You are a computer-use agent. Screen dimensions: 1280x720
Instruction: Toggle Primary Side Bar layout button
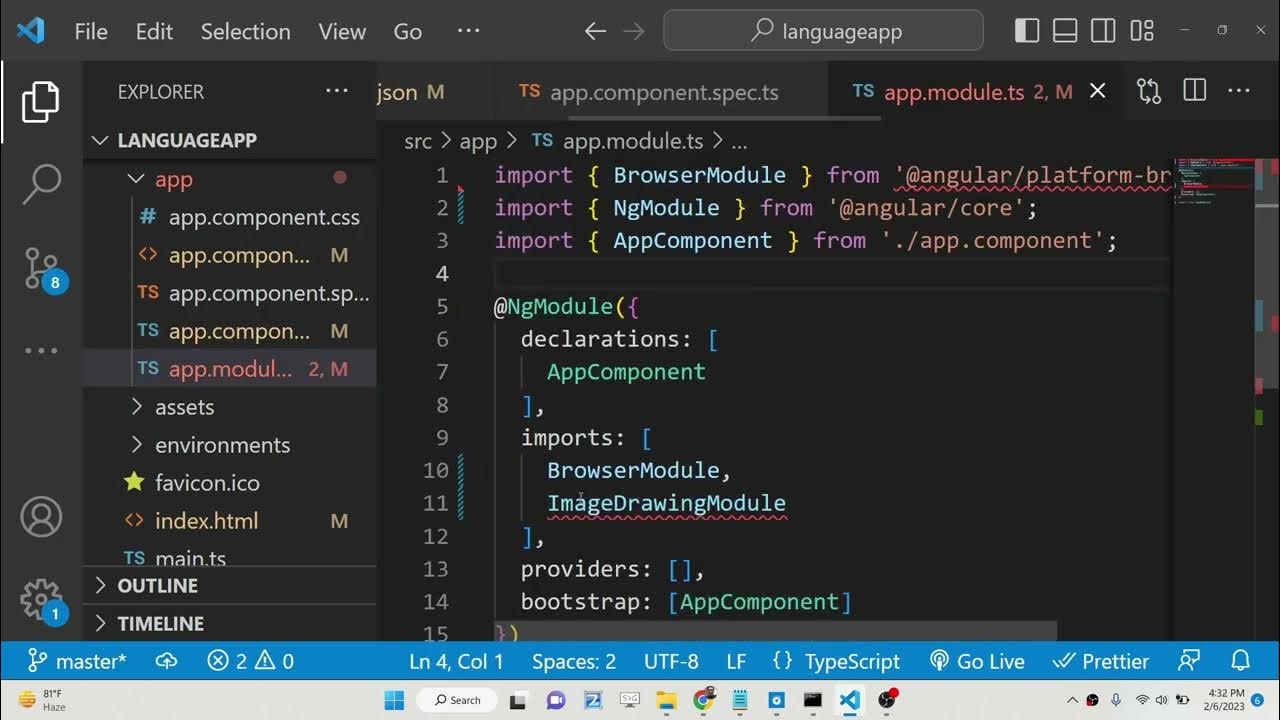point(1027,31)
